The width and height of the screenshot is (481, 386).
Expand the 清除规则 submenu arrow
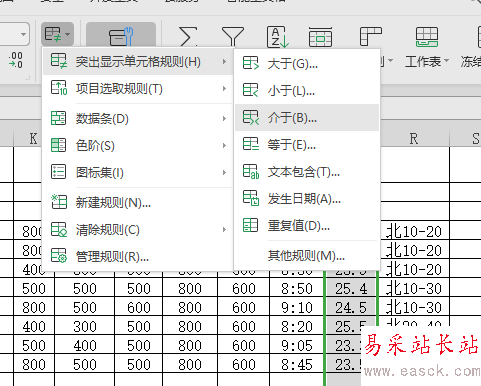[x=224, y=230]
